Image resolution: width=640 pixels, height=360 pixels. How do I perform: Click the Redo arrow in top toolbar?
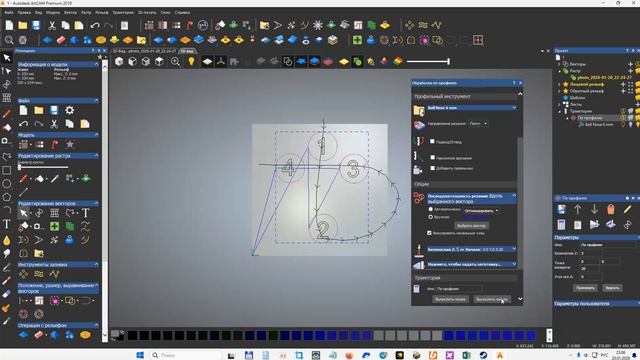(108, 25)
